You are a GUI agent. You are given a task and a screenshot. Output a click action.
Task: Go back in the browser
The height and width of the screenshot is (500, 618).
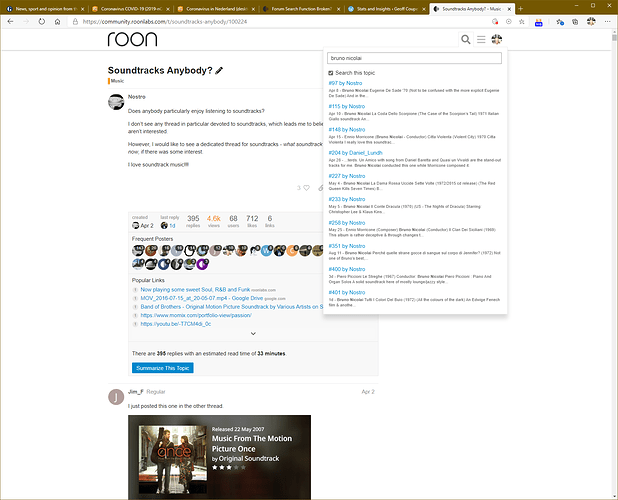click(x=11, y=22)
